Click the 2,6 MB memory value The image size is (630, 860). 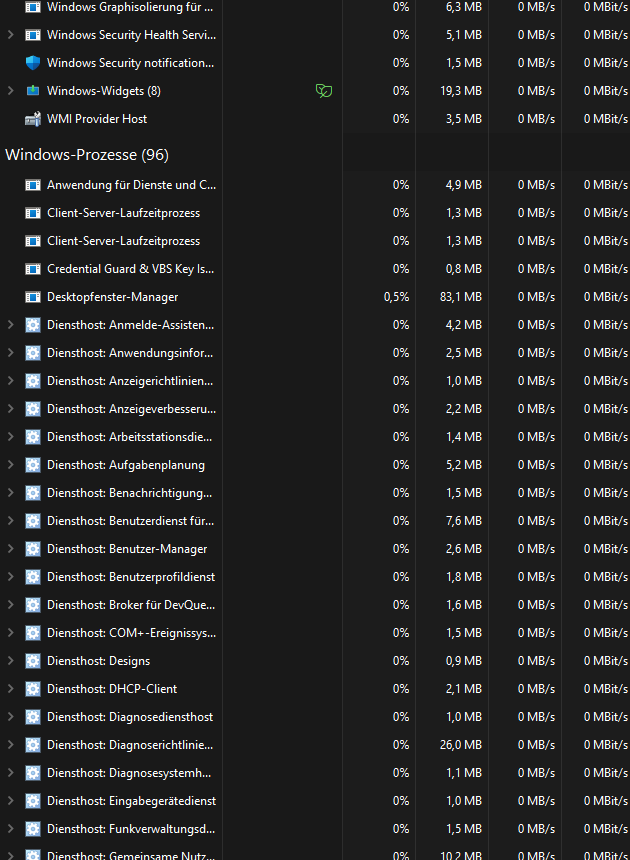(x=464, y=548)
